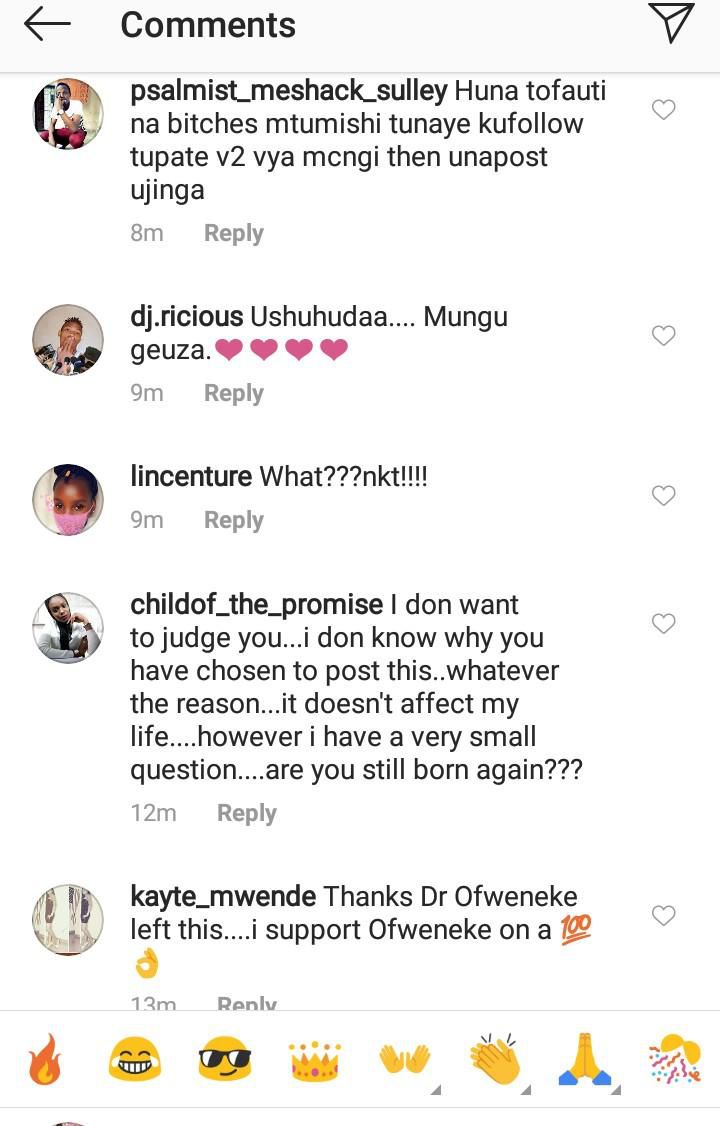Insert the grinning laugh emoji
This screenshot has width=720, height=1126.
[135, 1061]
